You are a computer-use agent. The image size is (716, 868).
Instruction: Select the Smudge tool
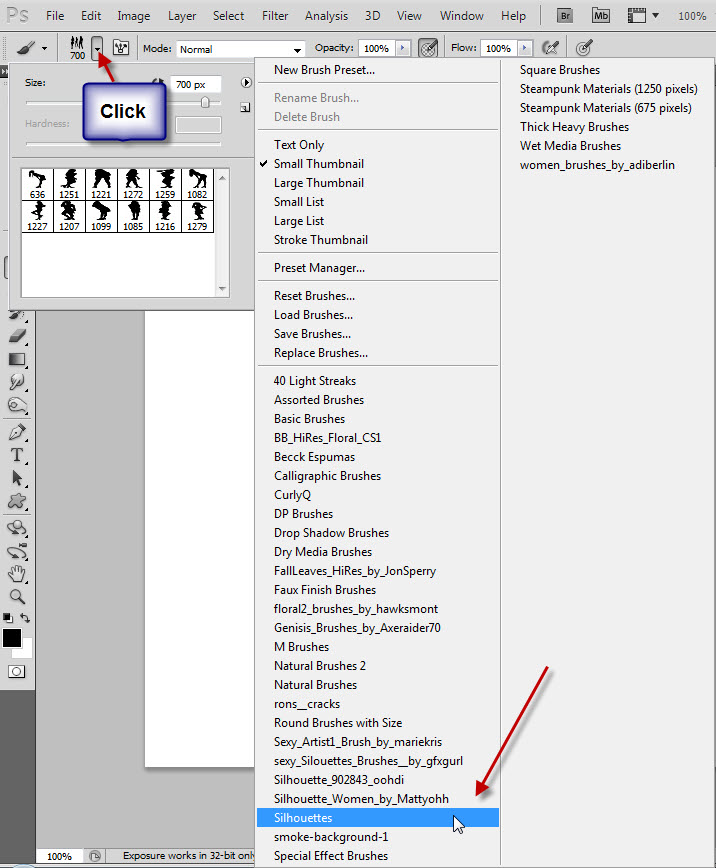click(17, 382)
